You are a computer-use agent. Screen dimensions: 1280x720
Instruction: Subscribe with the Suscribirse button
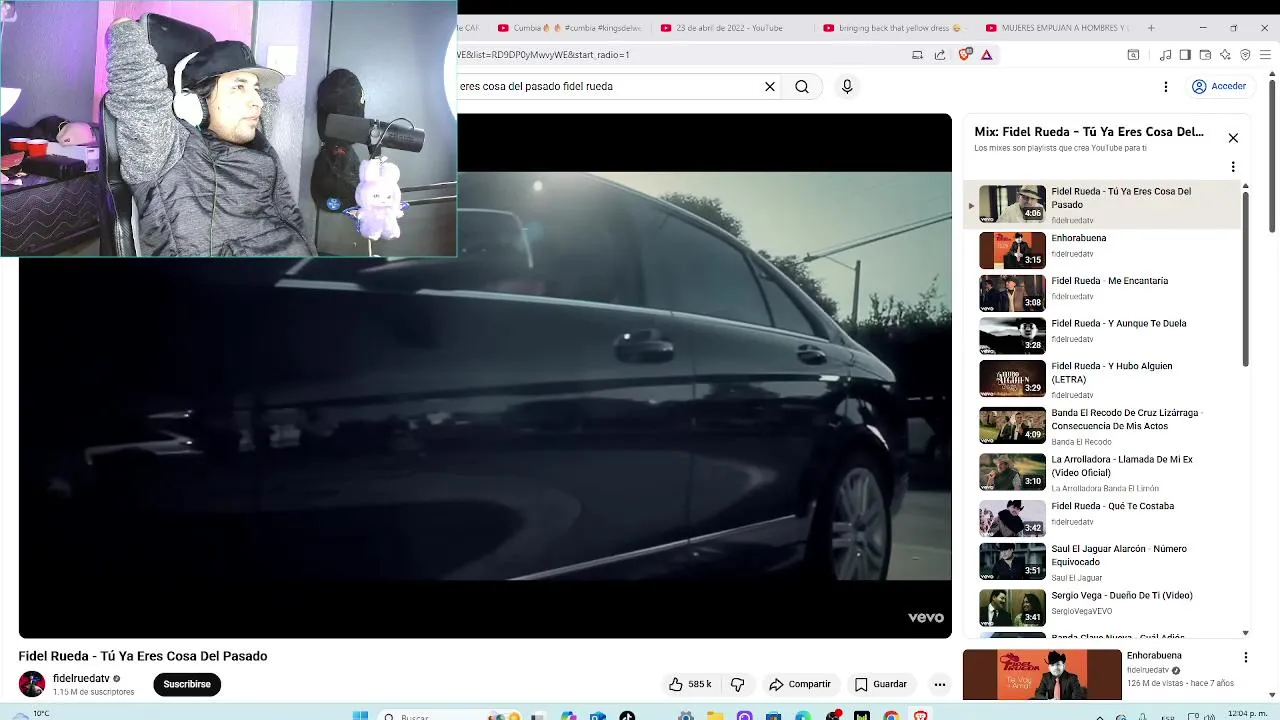187,684
